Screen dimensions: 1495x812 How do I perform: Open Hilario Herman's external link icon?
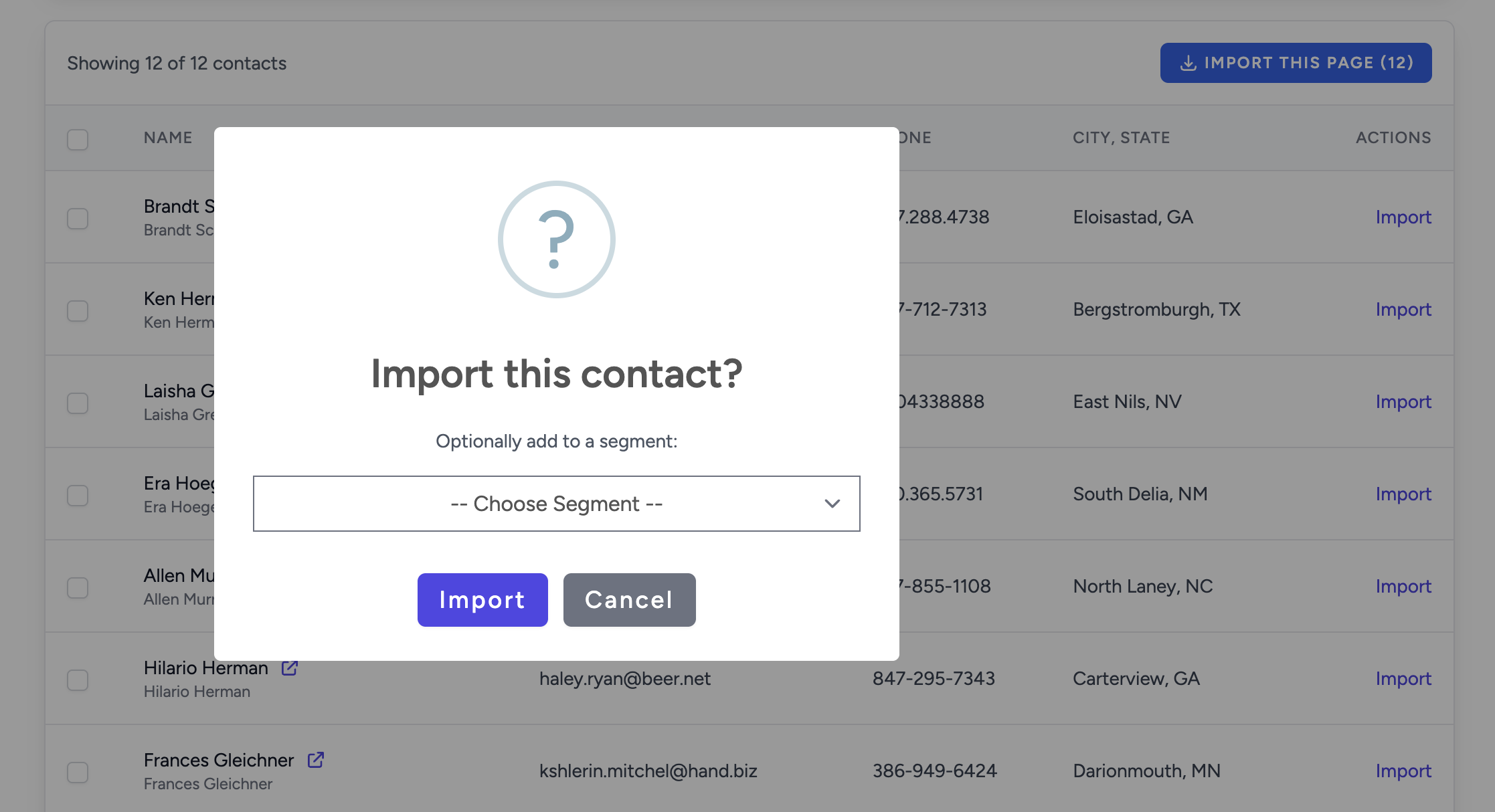point(289,668)
